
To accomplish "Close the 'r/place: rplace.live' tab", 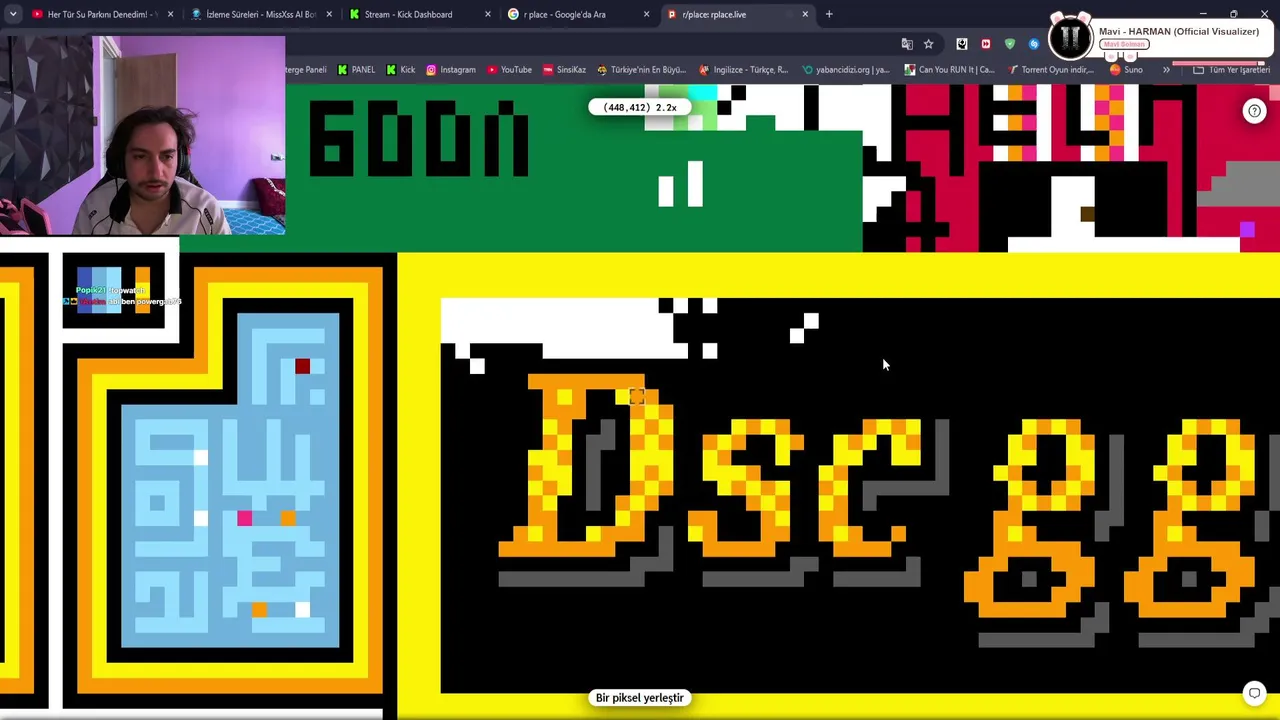I will [805, 14].
